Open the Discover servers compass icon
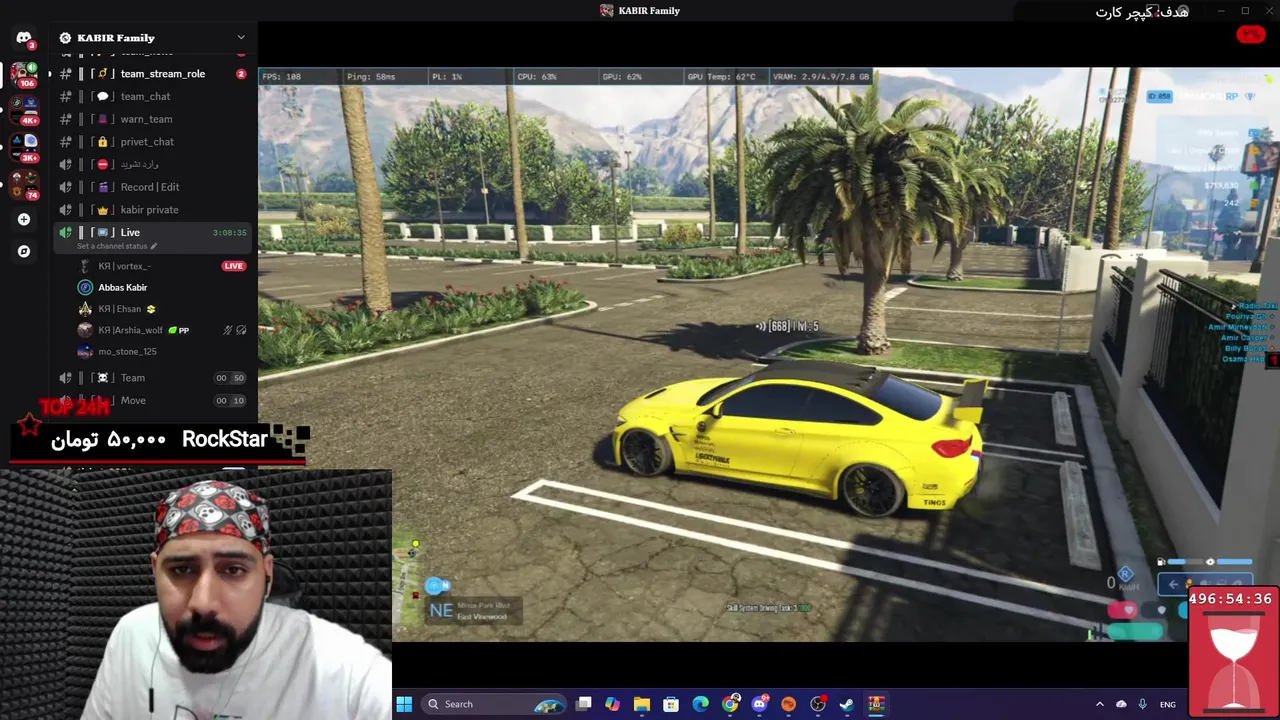This screenshot has height=720, width=1280. pos(24,251)
